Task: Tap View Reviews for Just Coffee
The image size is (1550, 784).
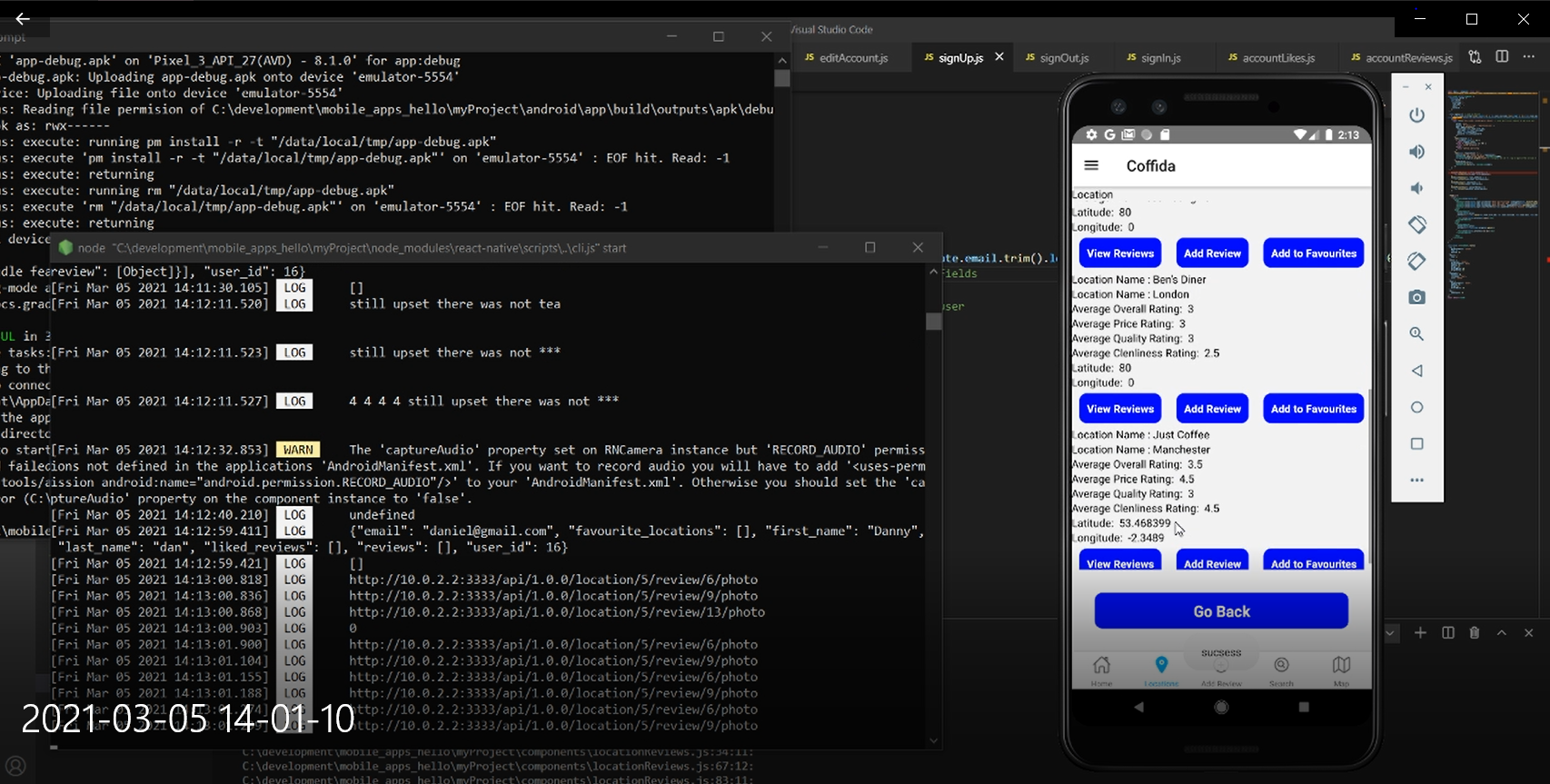Action: click(x=1120, y=561)
